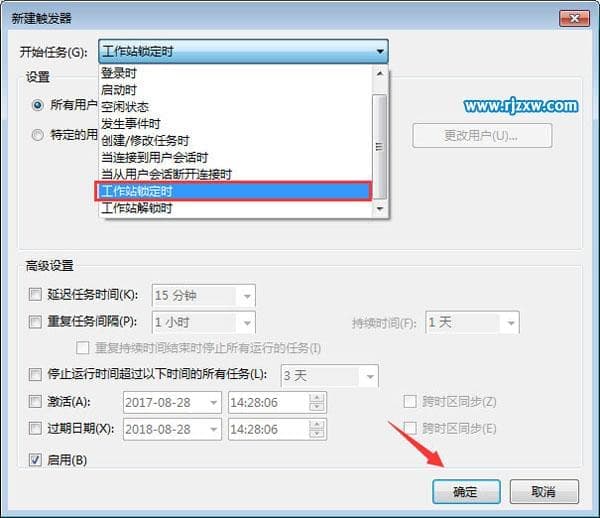Click the 取消 button
The height and width of the screenshot is (518, 600).
544,492
